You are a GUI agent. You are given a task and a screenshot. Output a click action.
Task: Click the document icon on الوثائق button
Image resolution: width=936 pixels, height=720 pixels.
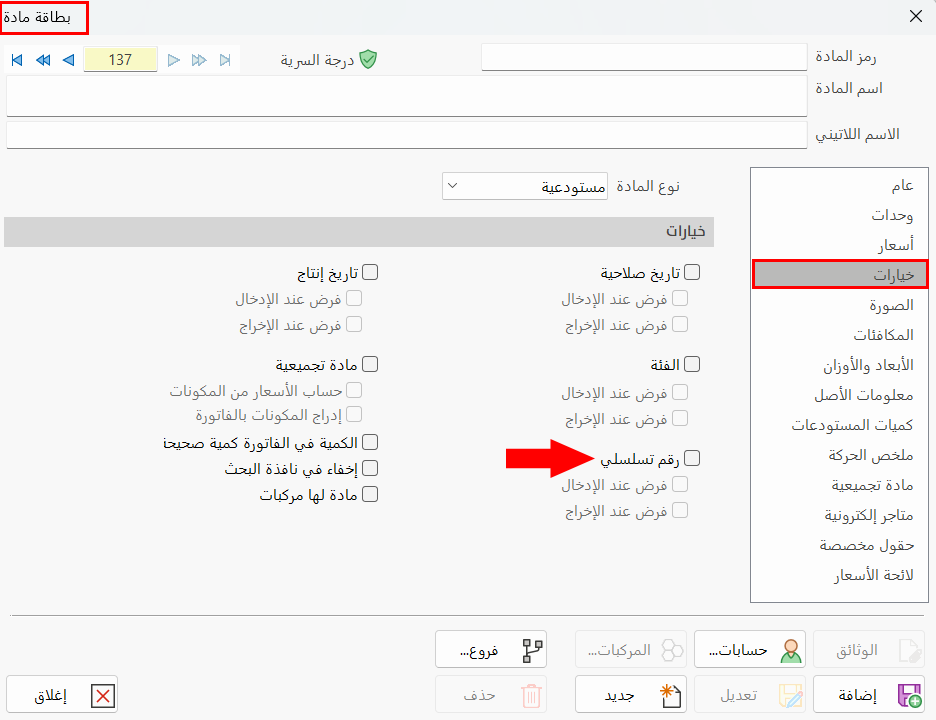[908, 648]
